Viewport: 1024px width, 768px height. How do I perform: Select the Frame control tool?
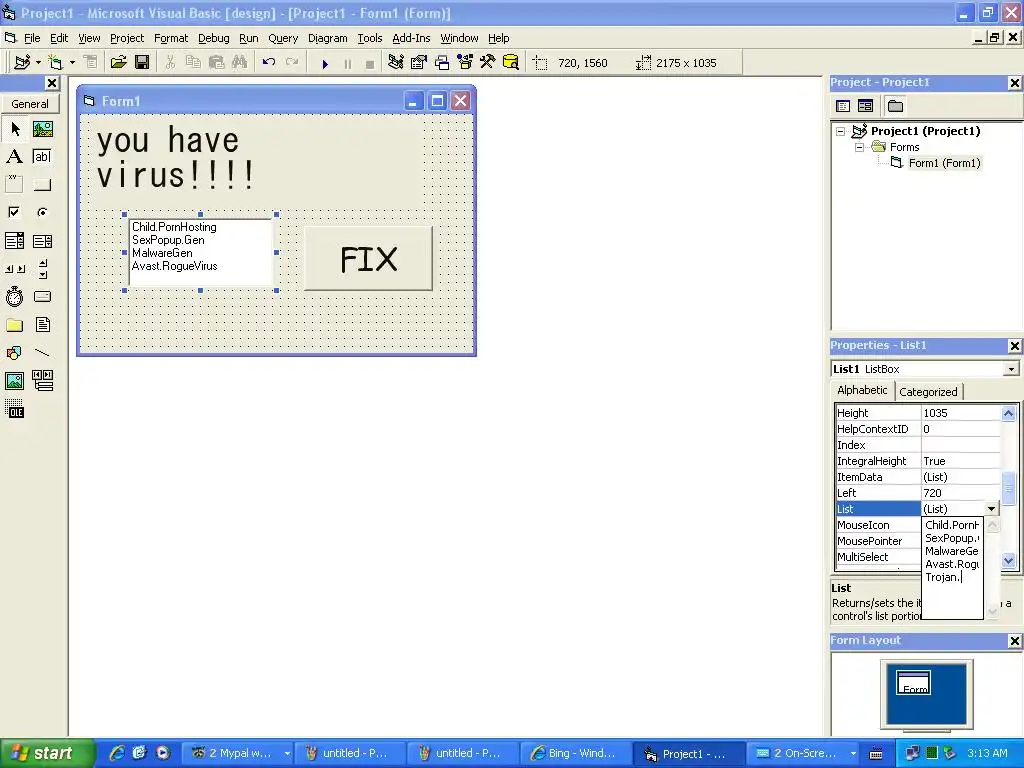[x=14, y=185]
